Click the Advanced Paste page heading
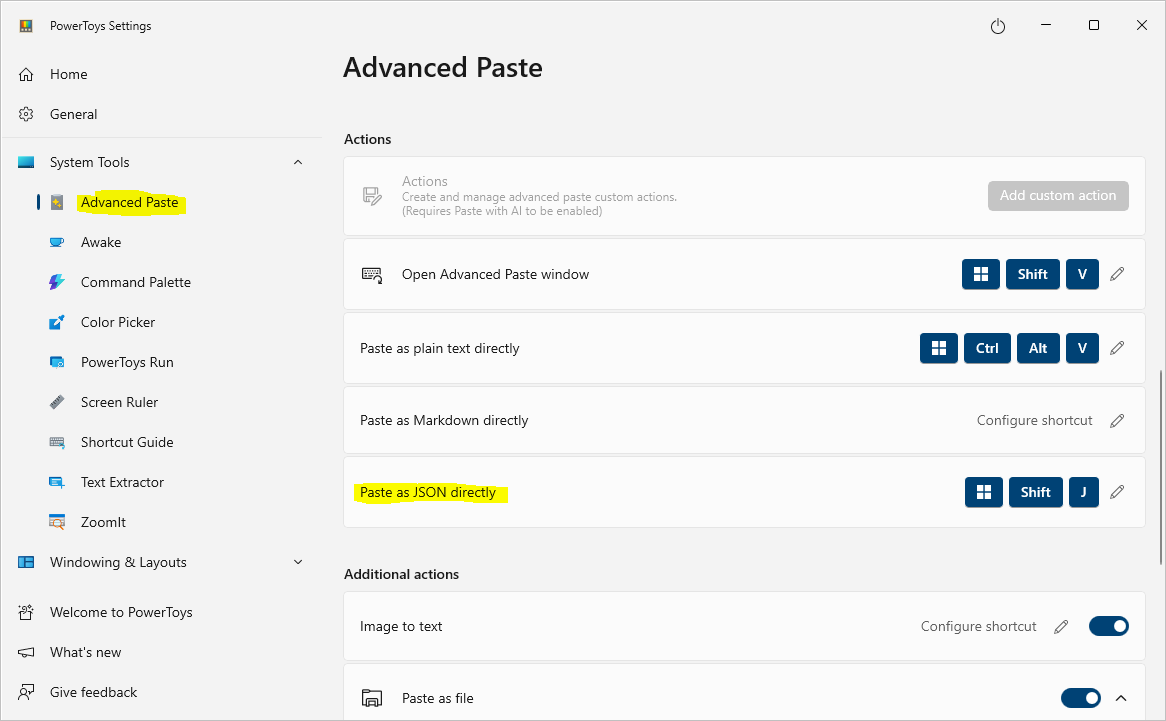Screen dimensions: 1166x721 pyautogui.click(x=442, y=68)
